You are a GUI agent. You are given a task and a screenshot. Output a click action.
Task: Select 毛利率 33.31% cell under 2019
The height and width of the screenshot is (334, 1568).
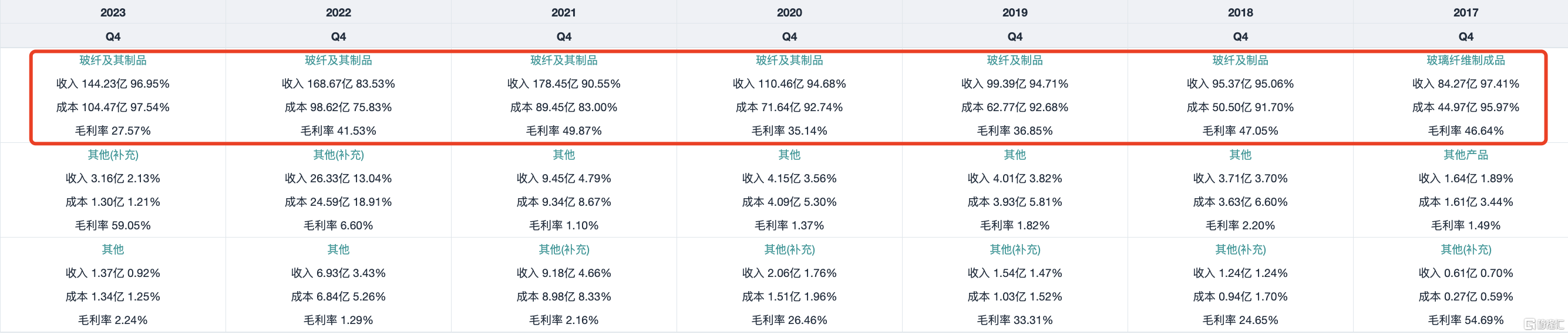1015,320
